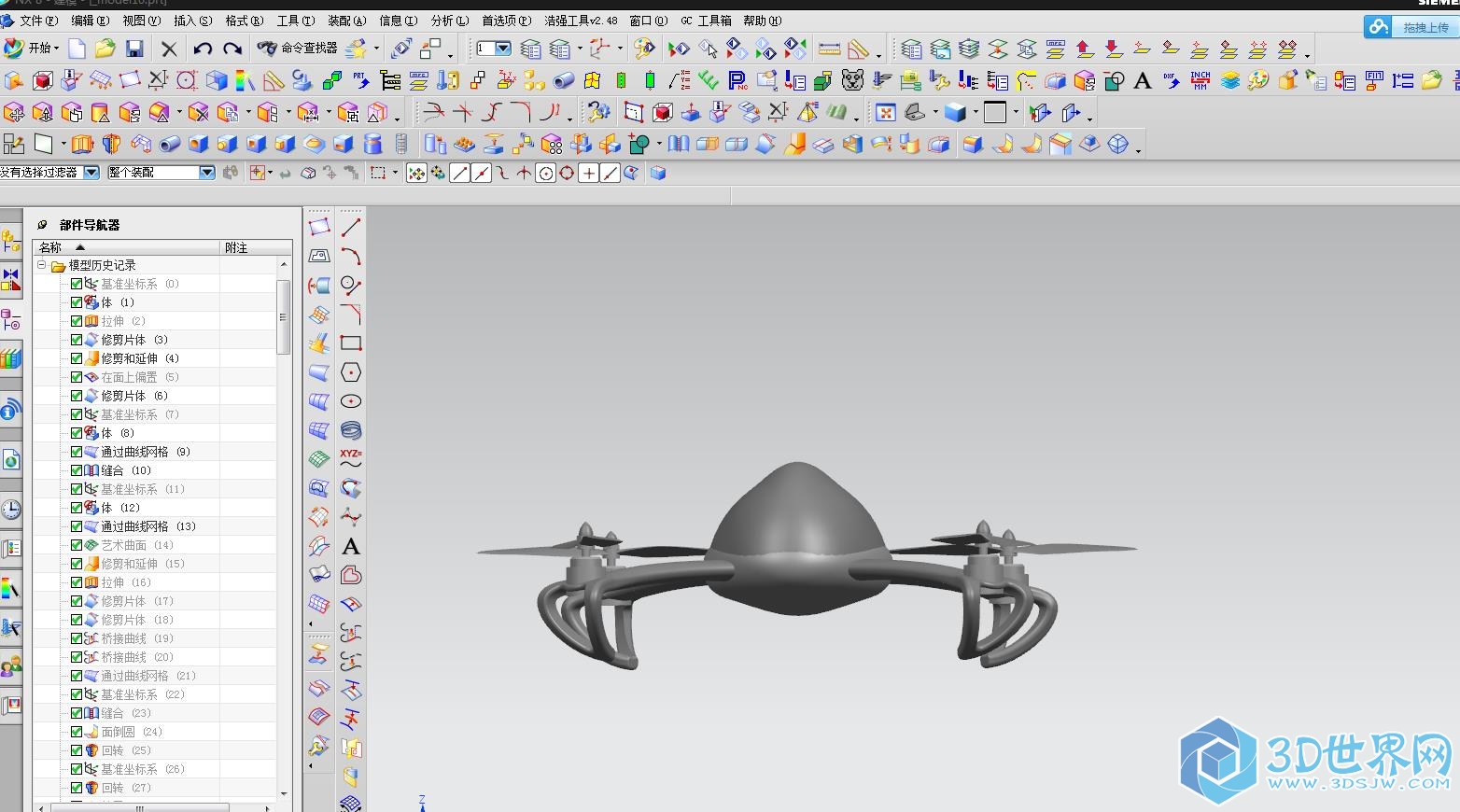Click the Revolve feature icon
The height and width of the screenshot is (812, 1460).
pyautogui.click(x=112, y=144)
